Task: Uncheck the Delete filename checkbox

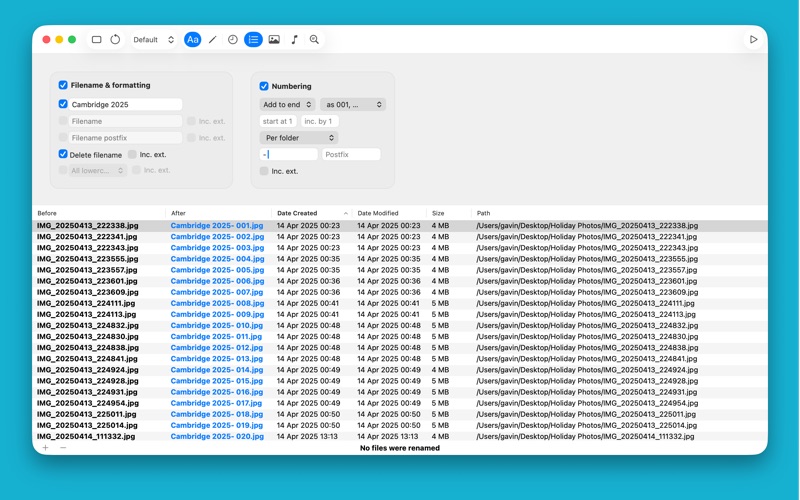Action: pyautogui.click(x=63, y=154)
